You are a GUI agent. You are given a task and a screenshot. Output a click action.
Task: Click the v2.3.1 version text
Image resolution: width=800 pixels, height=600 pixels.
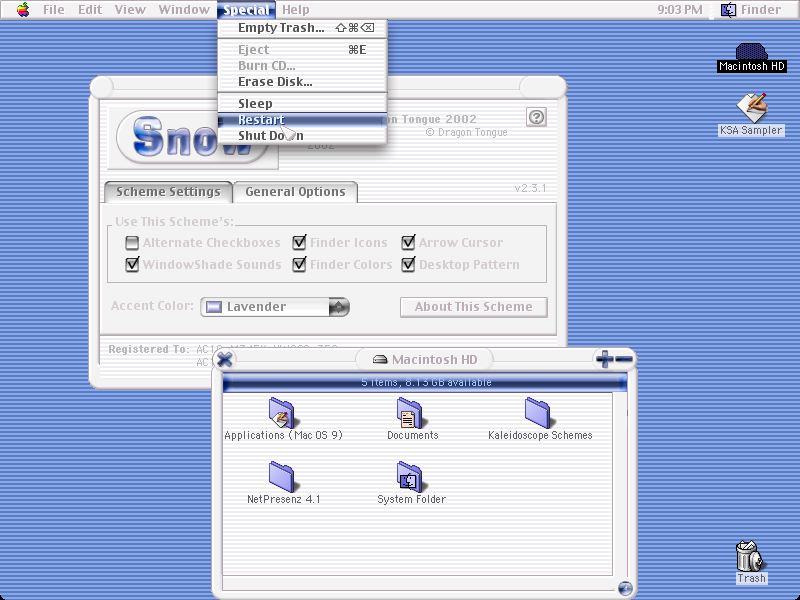click(530, 188)
